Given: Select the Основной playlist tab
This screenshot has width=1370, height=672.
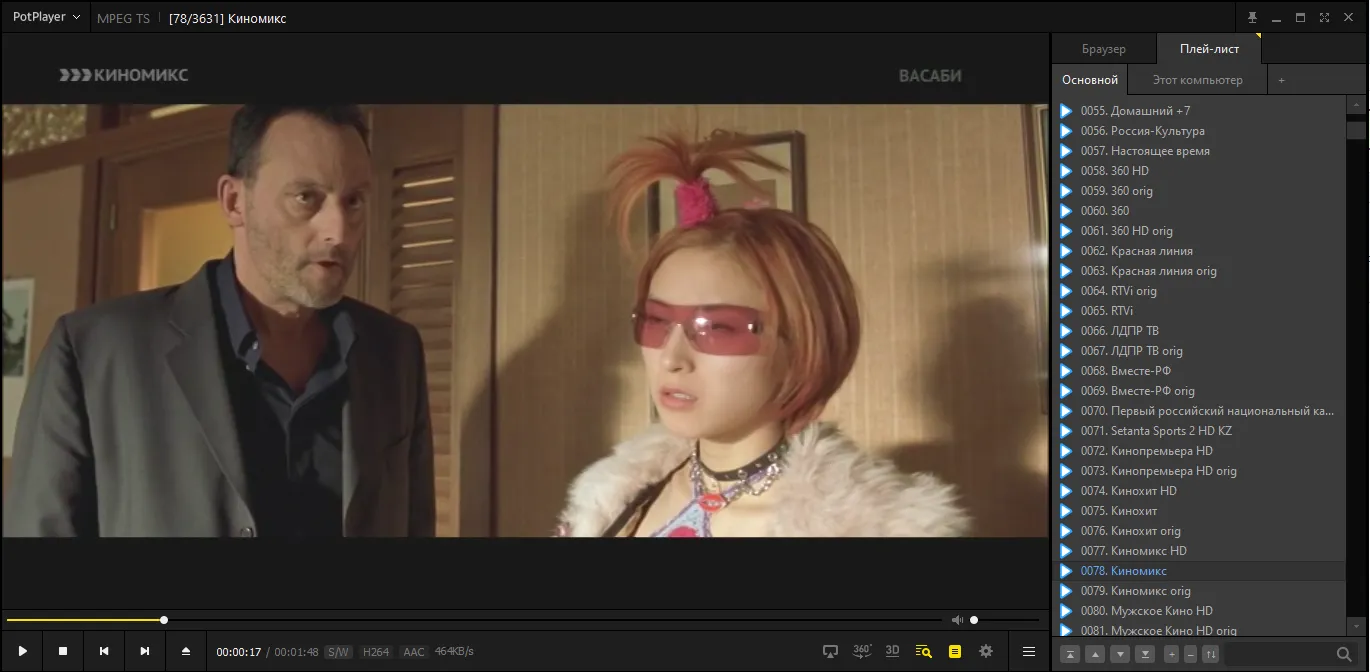Looking at the screenshot, I should (1090, 80).
